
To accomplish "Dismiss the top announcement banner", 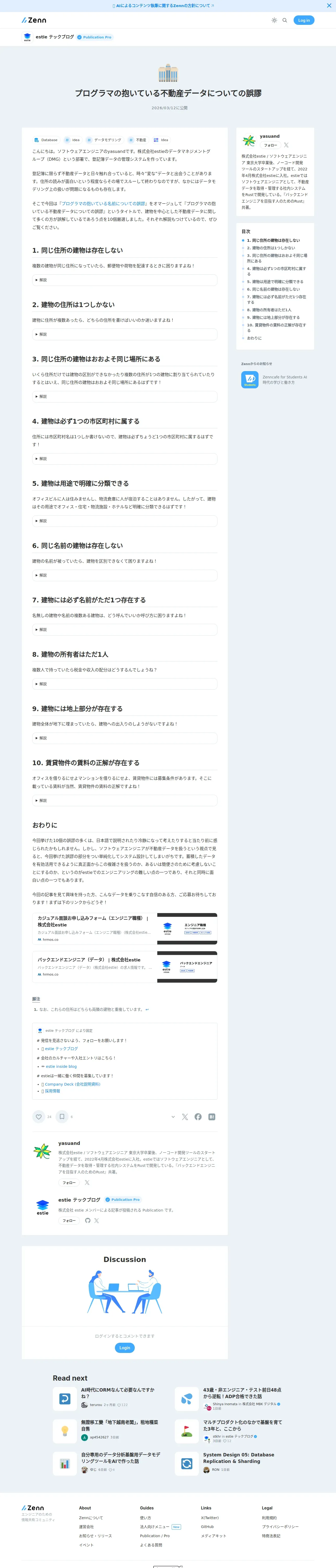I will pos(329,5).
